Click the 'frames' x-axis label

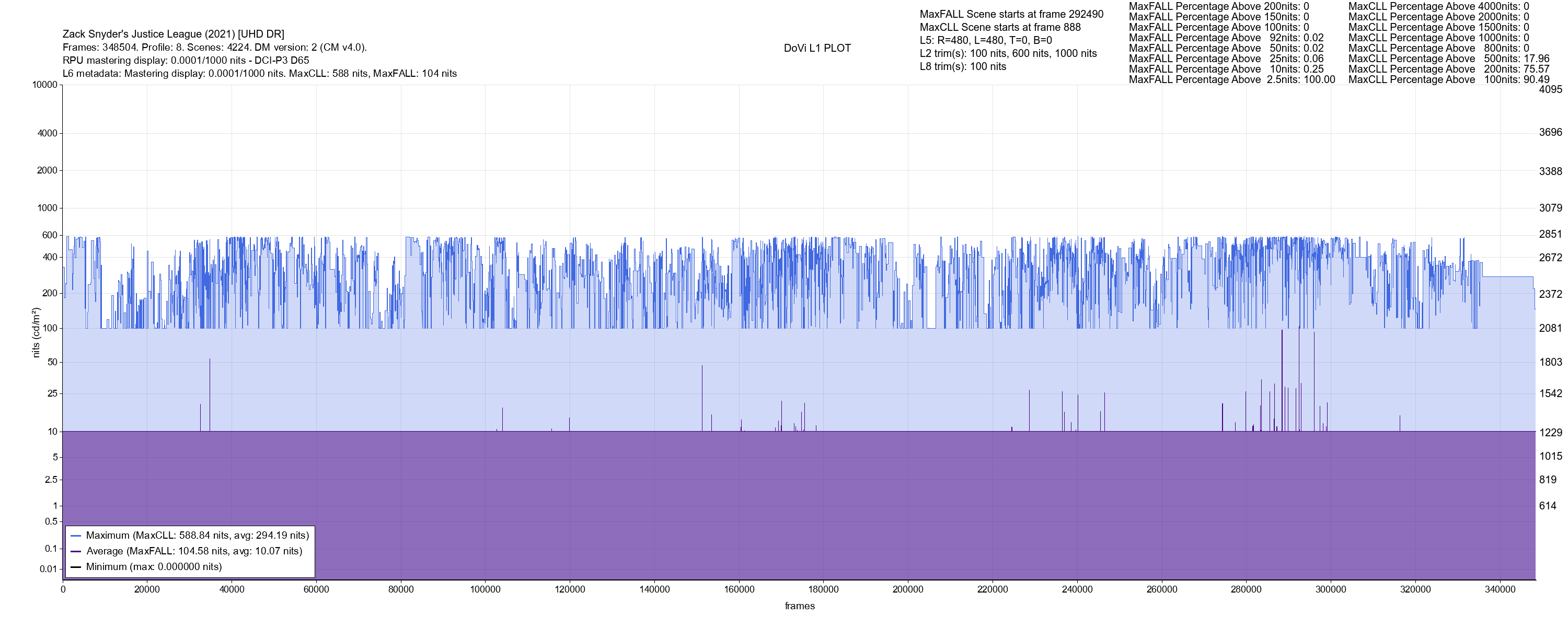(799, 606)
